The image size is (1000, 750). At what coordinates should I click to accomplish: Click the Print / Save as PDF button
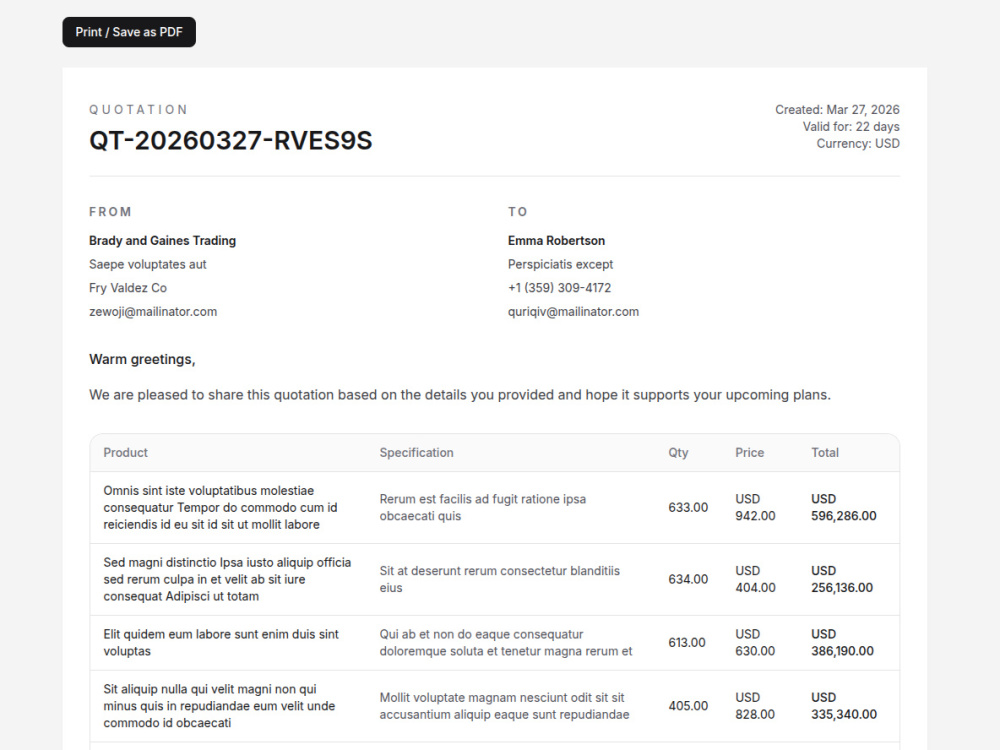(x=129, y=32)
